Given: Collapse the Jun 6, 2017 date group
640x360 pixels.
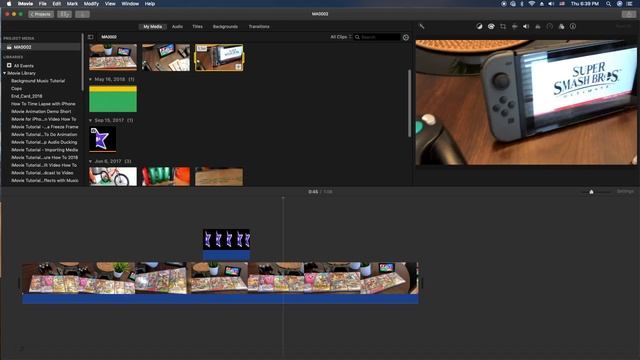Looking at the screenshot, I should pyautogui.click(x=91, y=161).
